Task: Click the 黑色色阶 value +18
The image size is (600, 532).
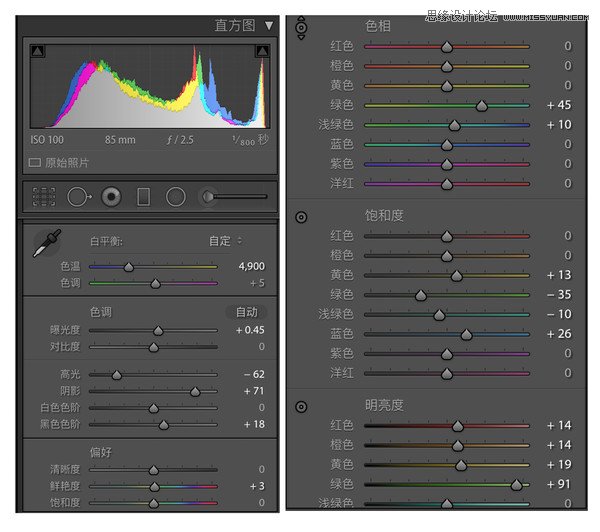Action: click(254, 424)
